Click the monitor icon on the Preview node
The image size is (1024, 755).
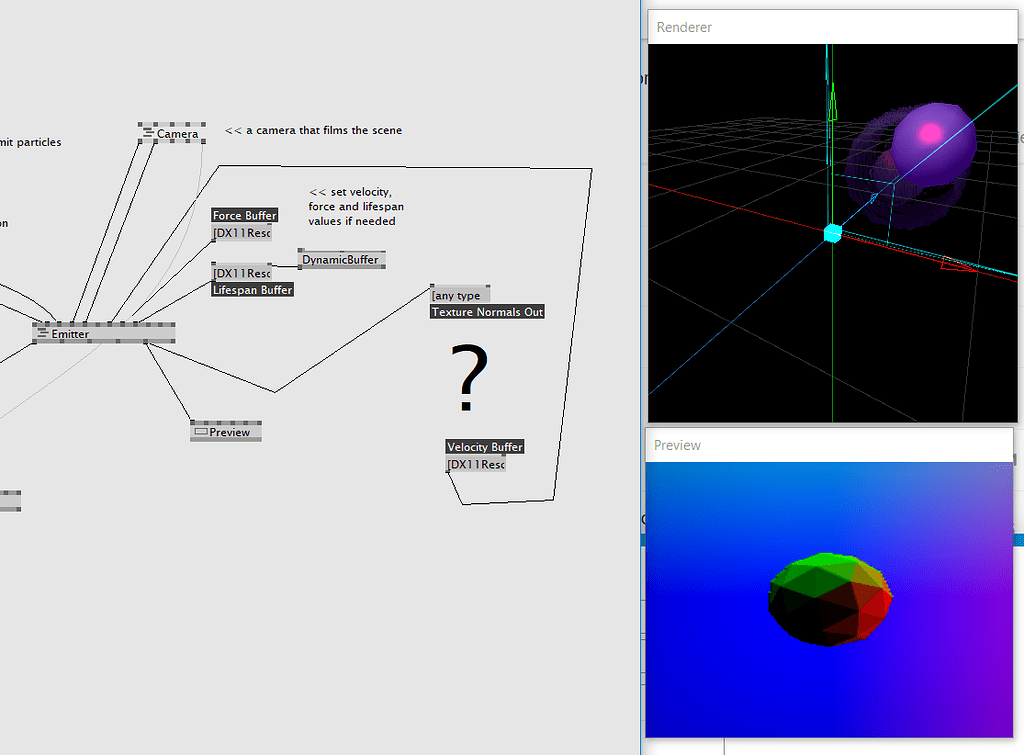click(x=201, y=432)
